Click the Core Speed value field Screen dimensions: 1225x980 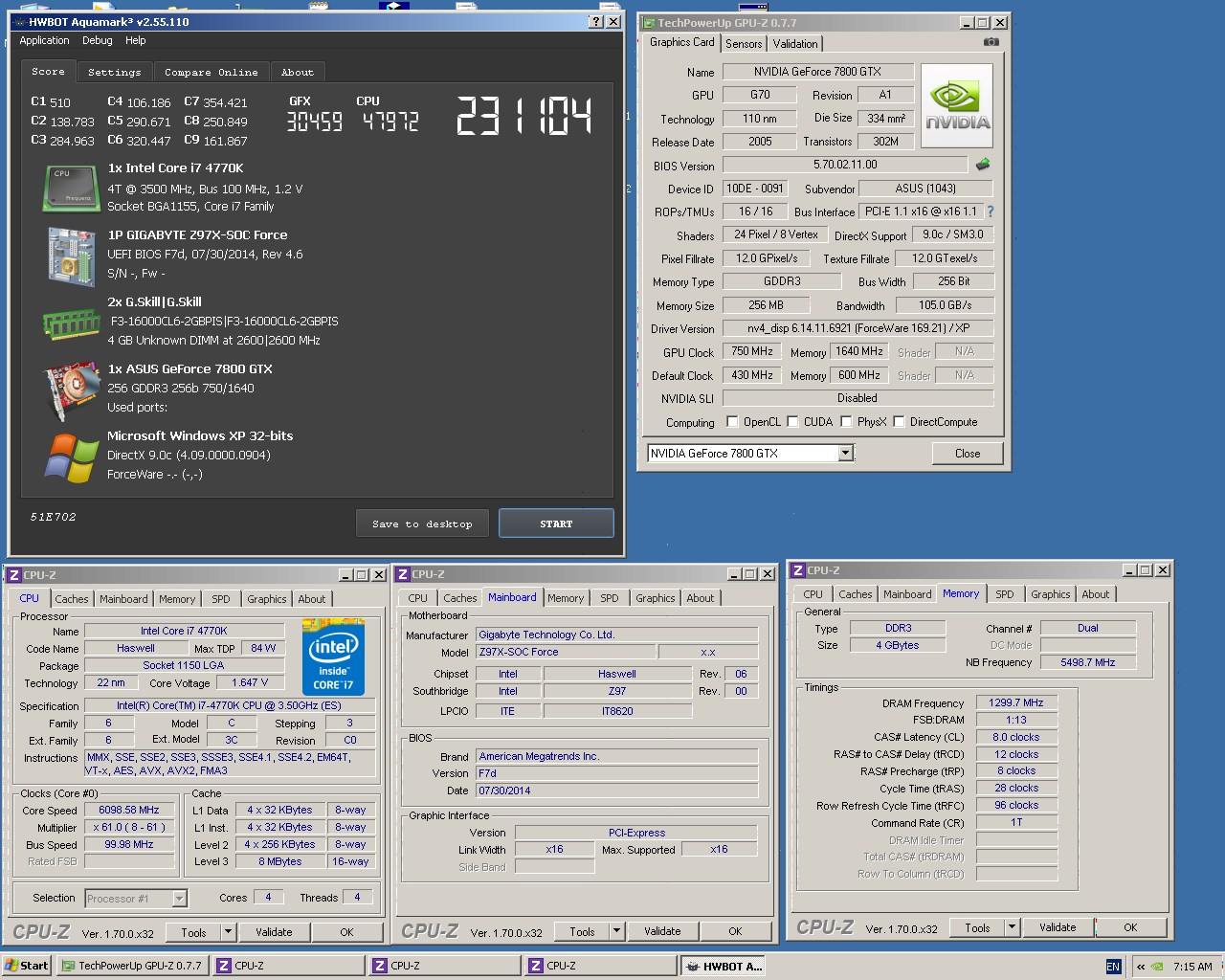128,810
